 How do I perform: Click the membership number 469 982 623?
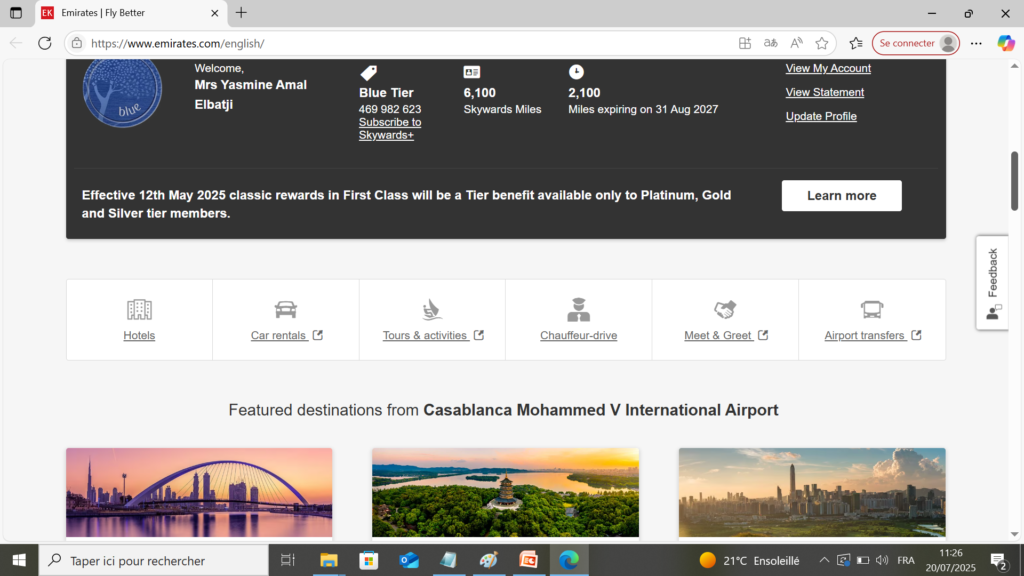coord(390,109)
